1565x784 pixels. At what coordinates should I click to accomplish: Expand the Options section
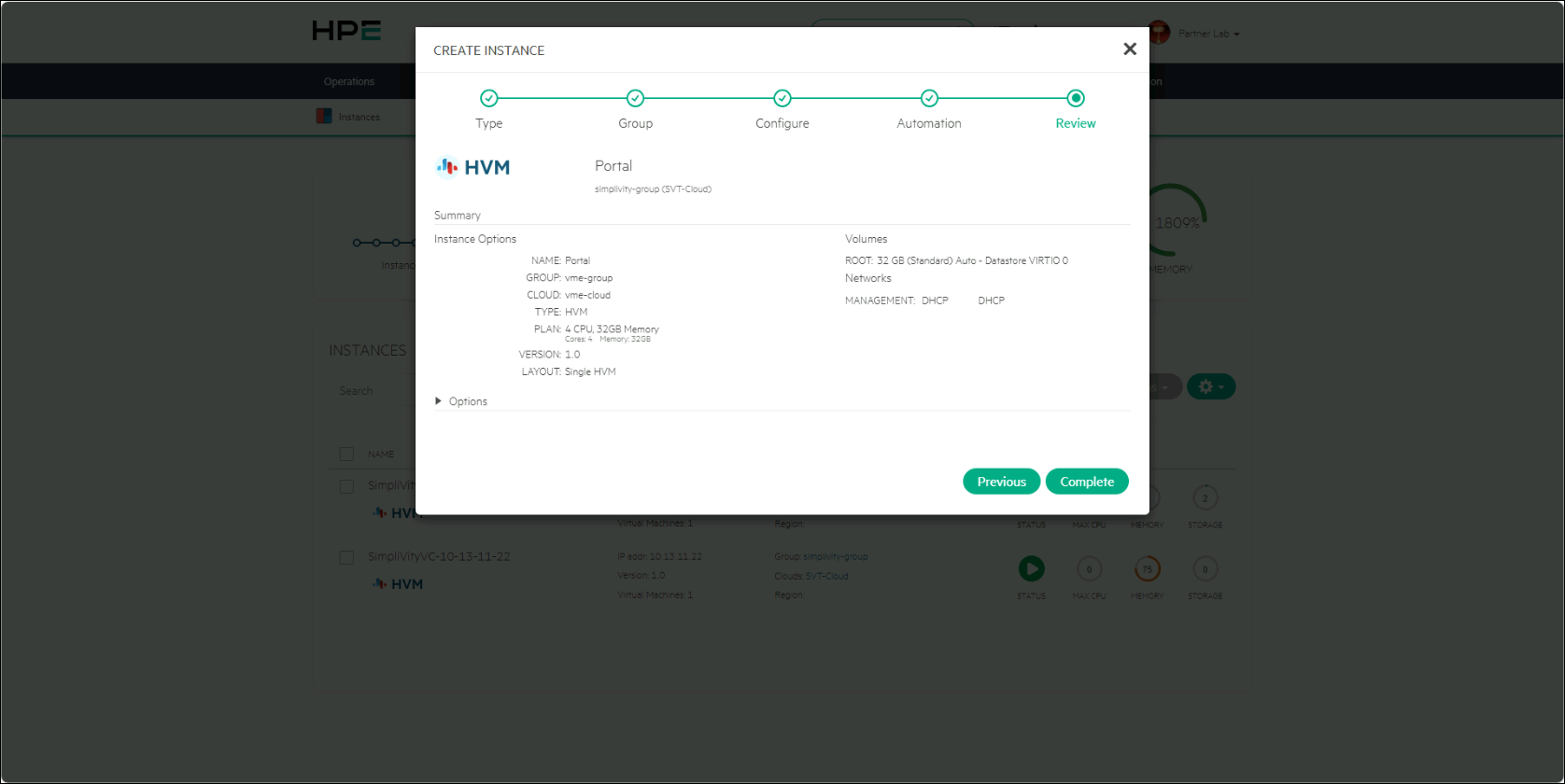[x=461, y=401]
